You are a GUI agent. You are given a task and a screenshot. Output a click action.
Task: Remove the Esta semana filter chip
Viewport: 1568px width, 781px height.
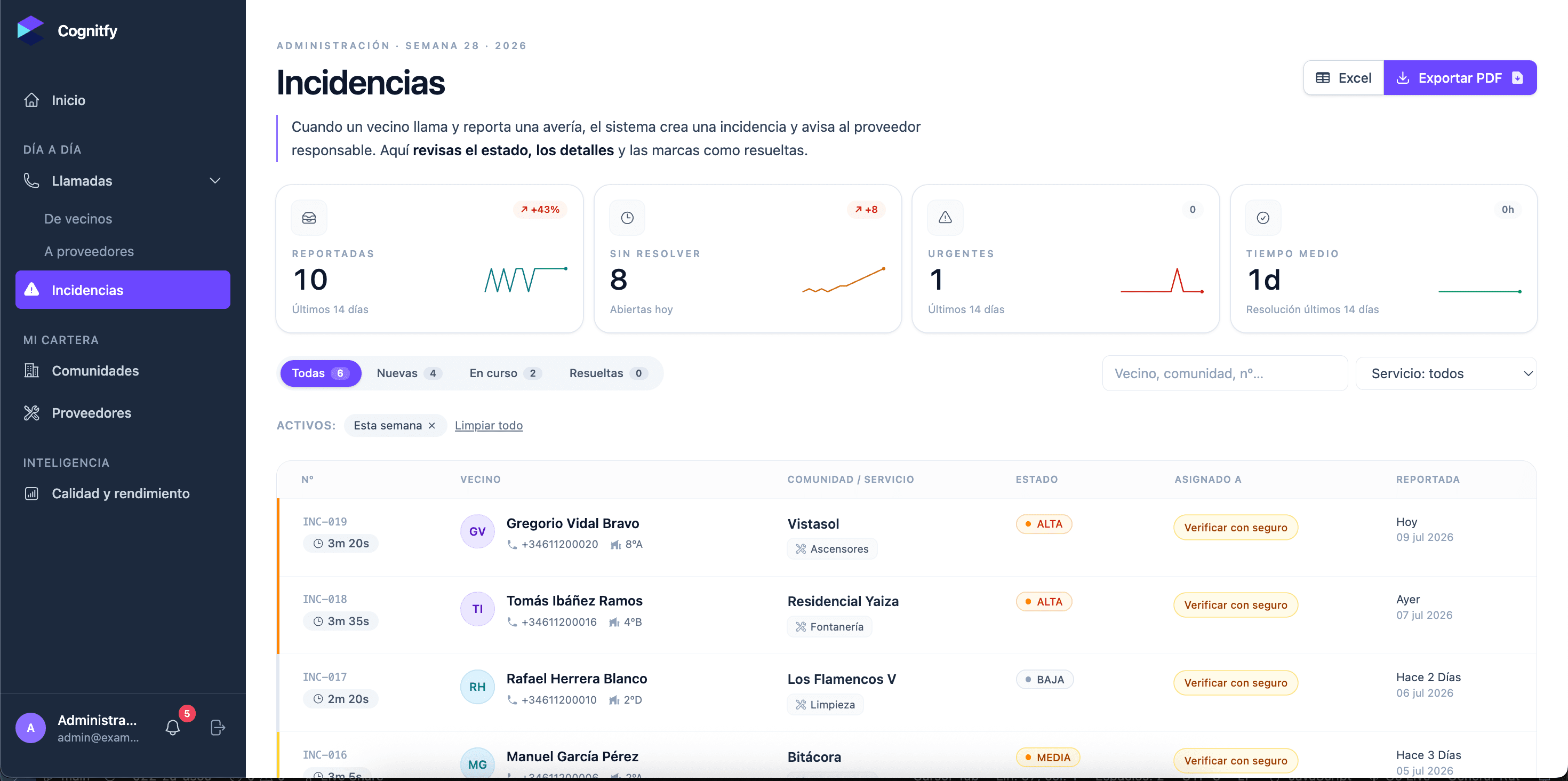(431, 426)
